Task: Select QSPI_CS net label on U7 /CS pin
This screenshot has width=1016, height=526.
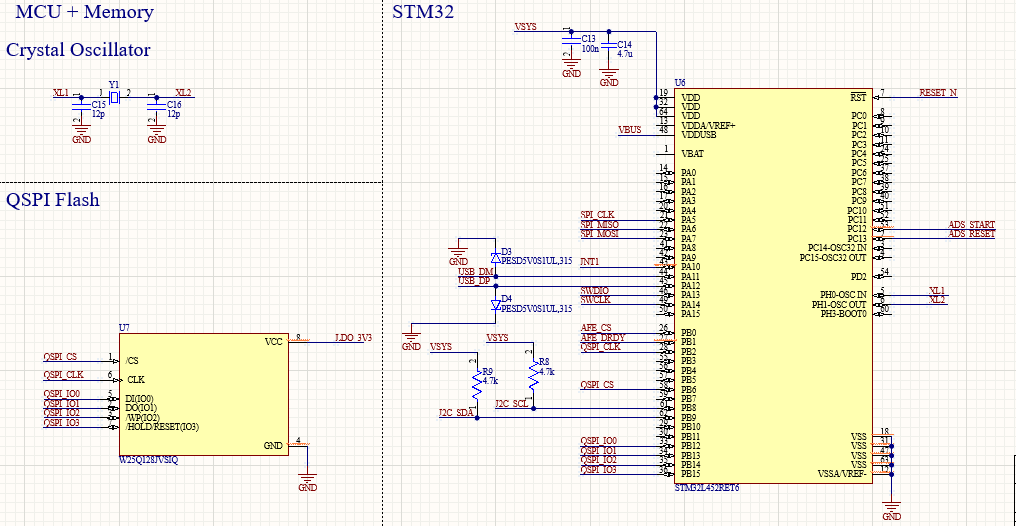Action: [x=60, y=356]
